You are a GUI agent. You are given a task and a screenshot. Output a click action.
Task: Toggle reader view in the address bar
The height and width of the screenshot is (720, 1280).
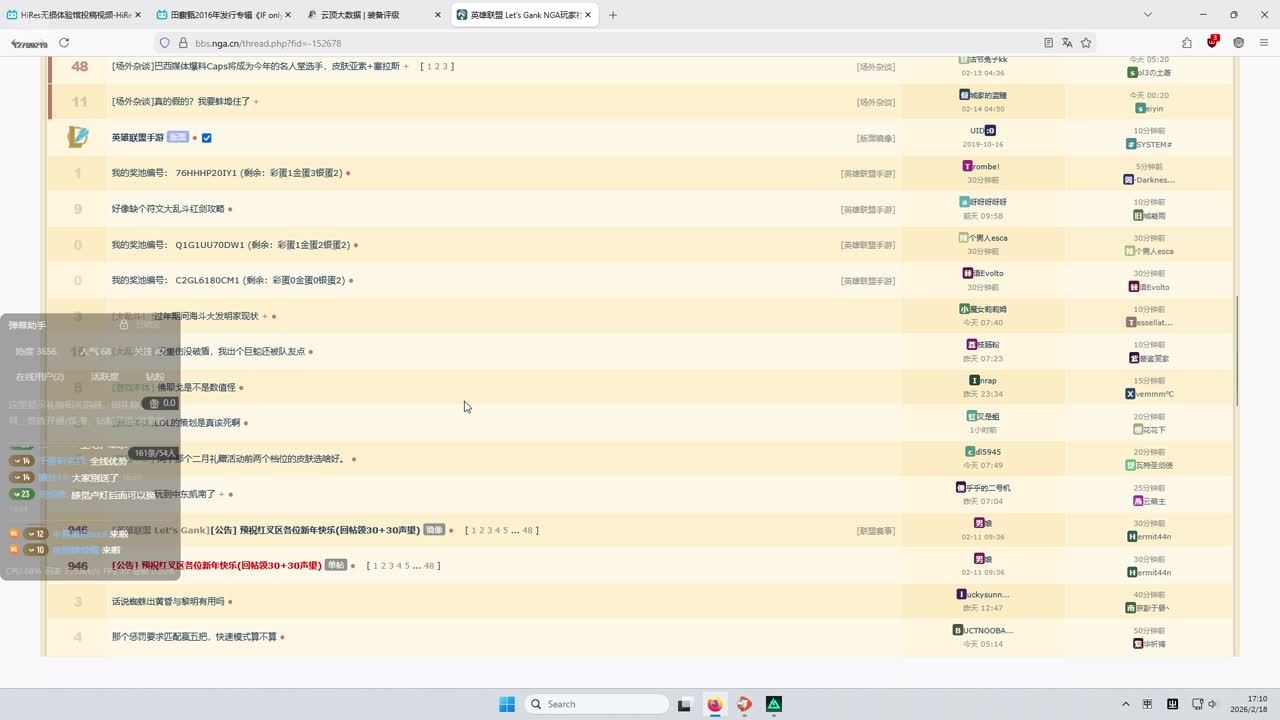tap(1048, 43)
